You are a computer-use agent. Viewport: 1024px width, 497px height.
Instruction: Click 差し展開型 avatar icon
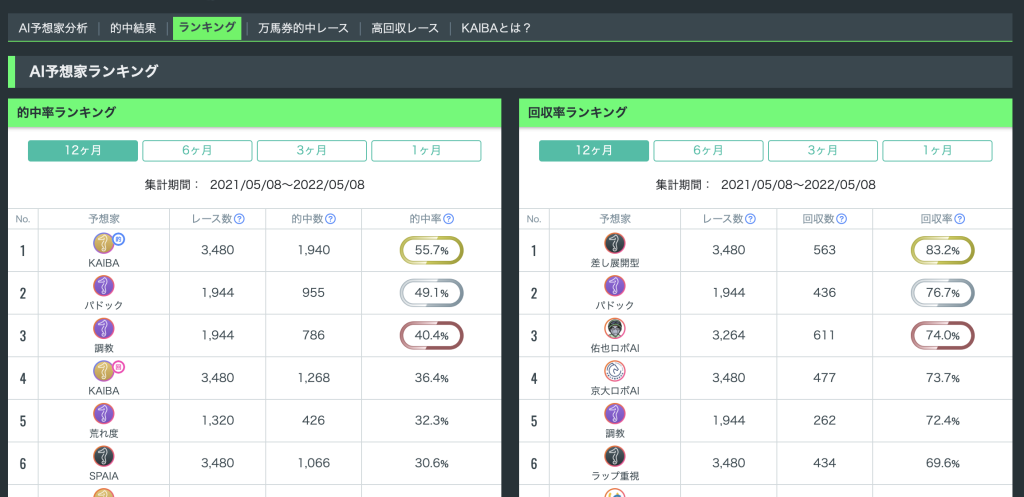(615, 244)
